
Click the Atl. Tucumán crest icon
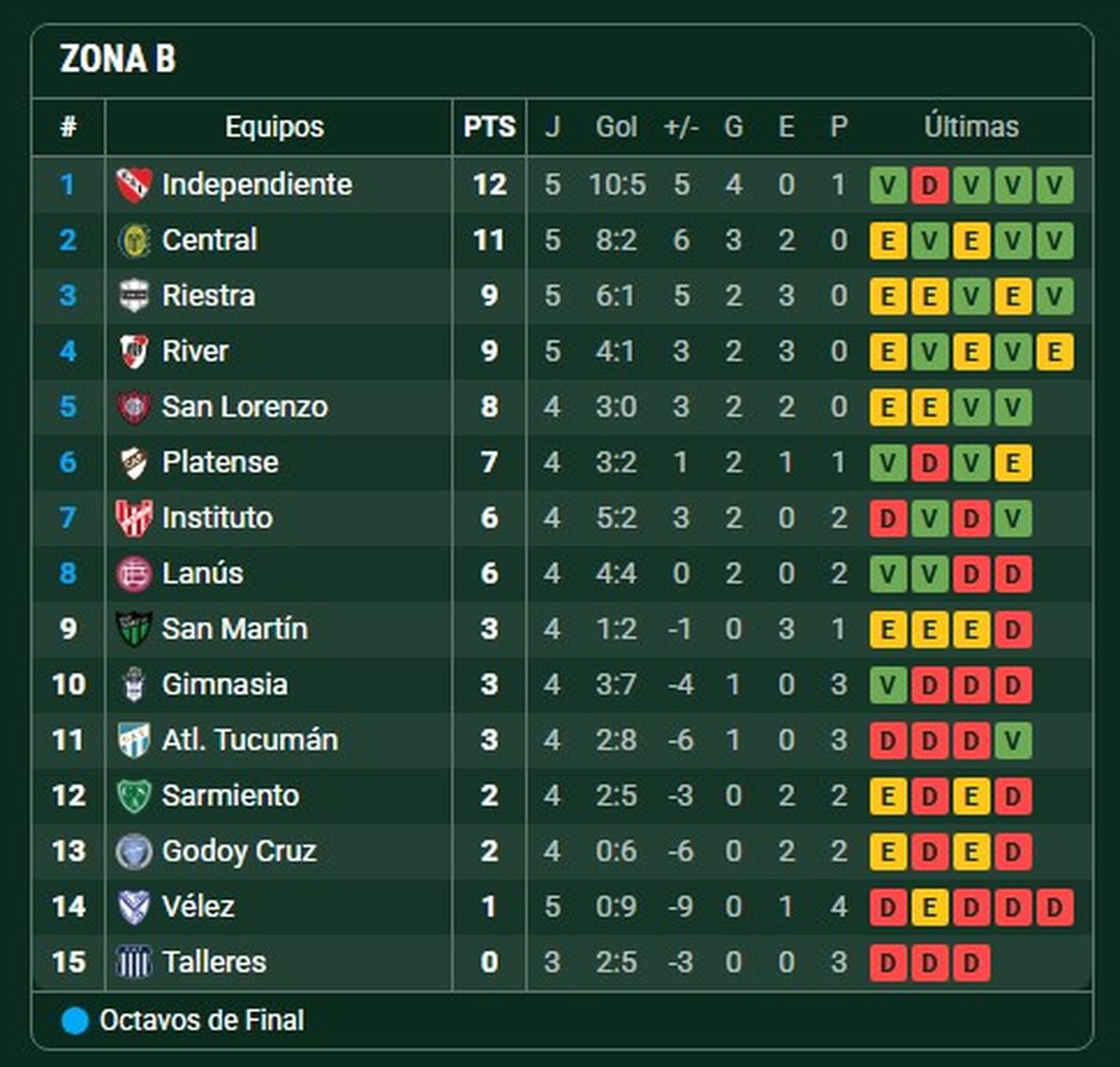point(133,740)
